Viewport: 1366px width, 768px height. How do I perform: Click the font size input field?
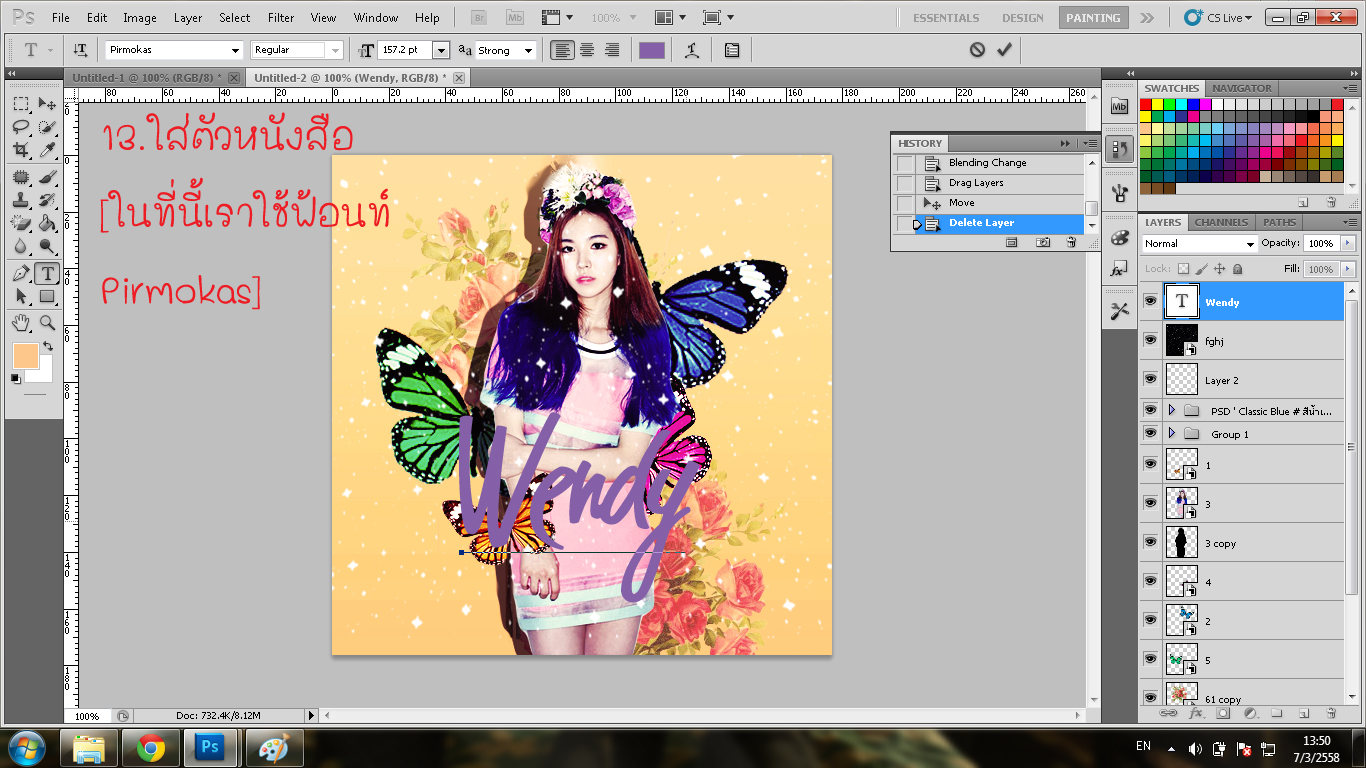point(404,50)
